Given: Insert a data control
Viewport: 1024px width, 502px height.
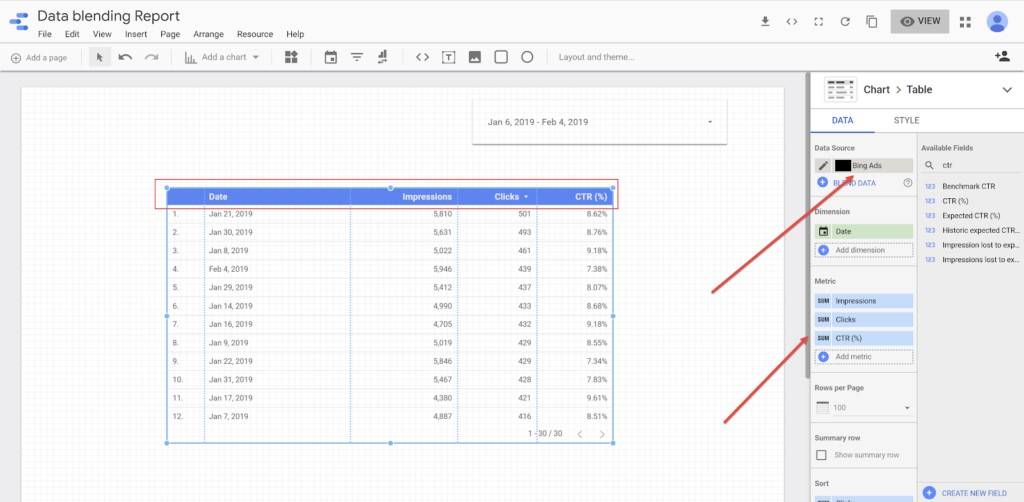Looking at the screenshot, I should coord(383,57).
